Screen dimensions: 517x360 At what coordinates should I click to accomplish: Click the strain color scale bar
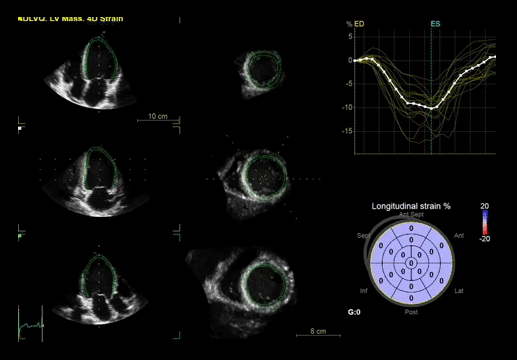click(485, 222)
